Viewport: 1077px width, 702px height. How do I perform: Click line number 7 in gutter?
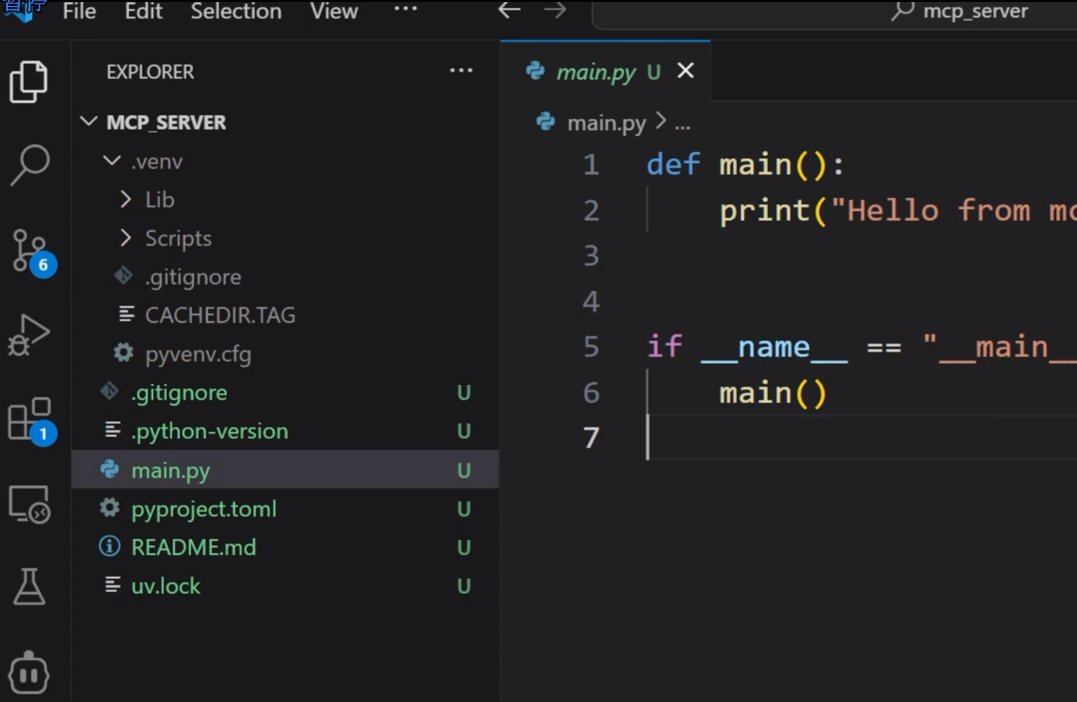tap(591, 438)
